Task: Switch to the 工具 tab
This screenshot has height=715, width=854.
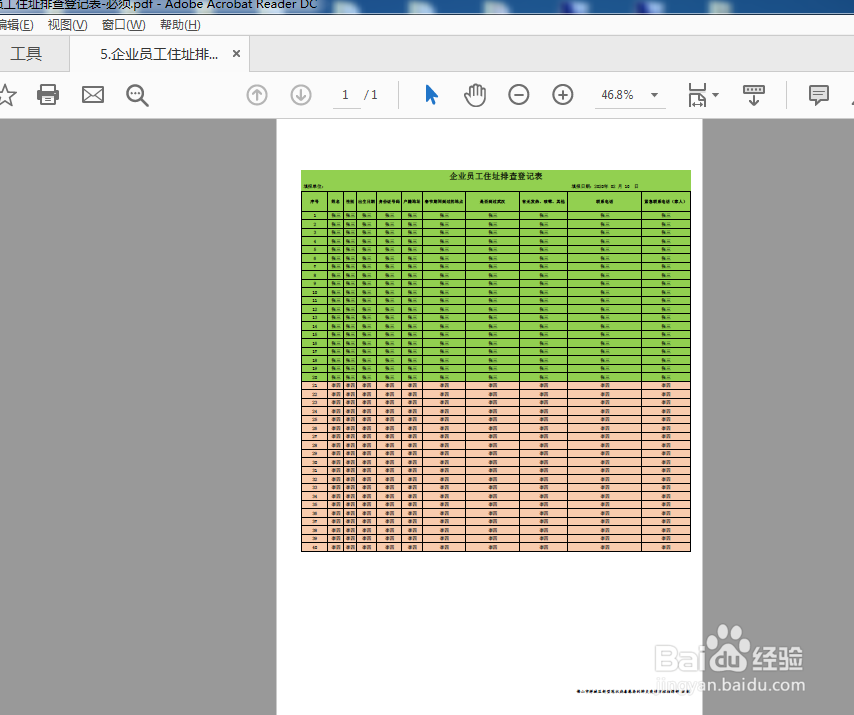Action: click(26, 53)
